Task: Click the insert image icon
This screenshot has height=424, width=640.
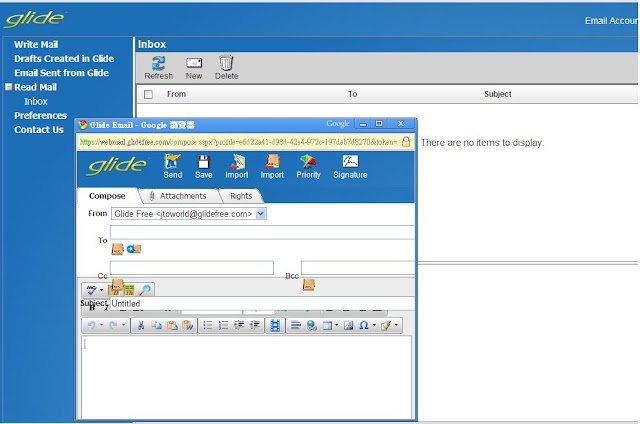Action: pyautogui.click(x=348, y=325)
